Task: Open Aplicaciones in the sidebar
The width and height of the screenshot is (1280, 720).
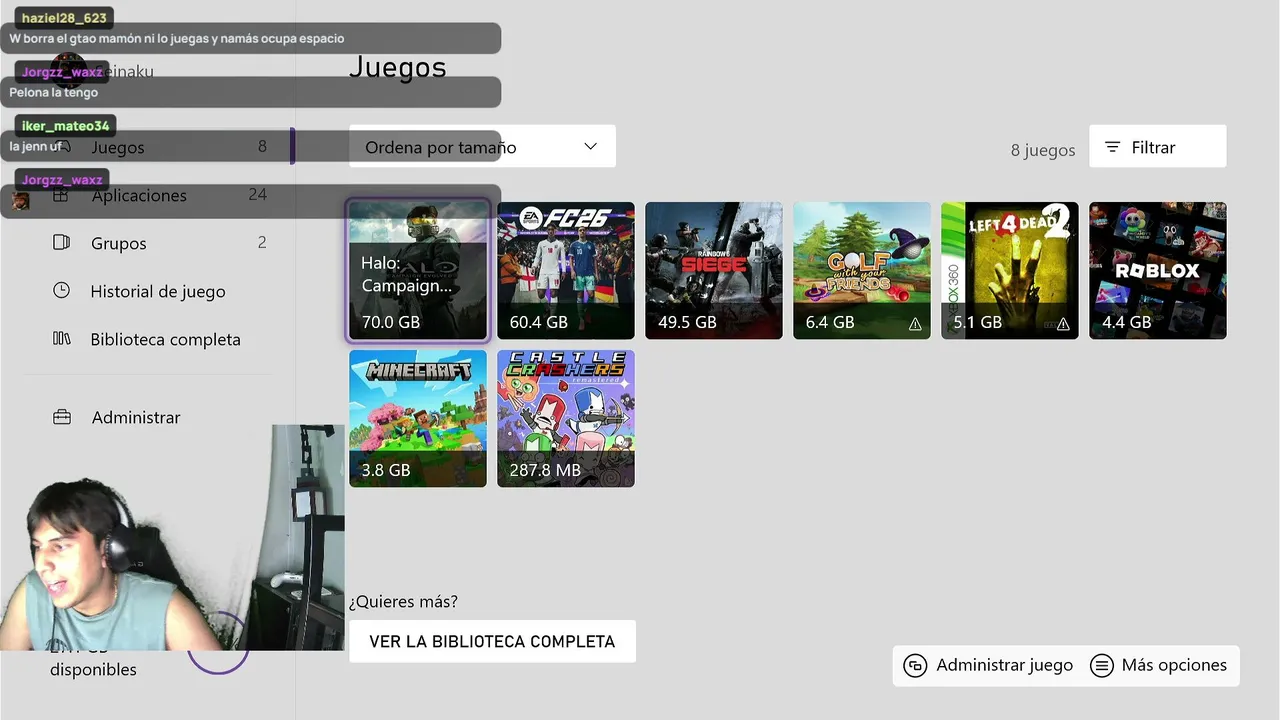Action: pyautogui.click(x=160, y=195)
